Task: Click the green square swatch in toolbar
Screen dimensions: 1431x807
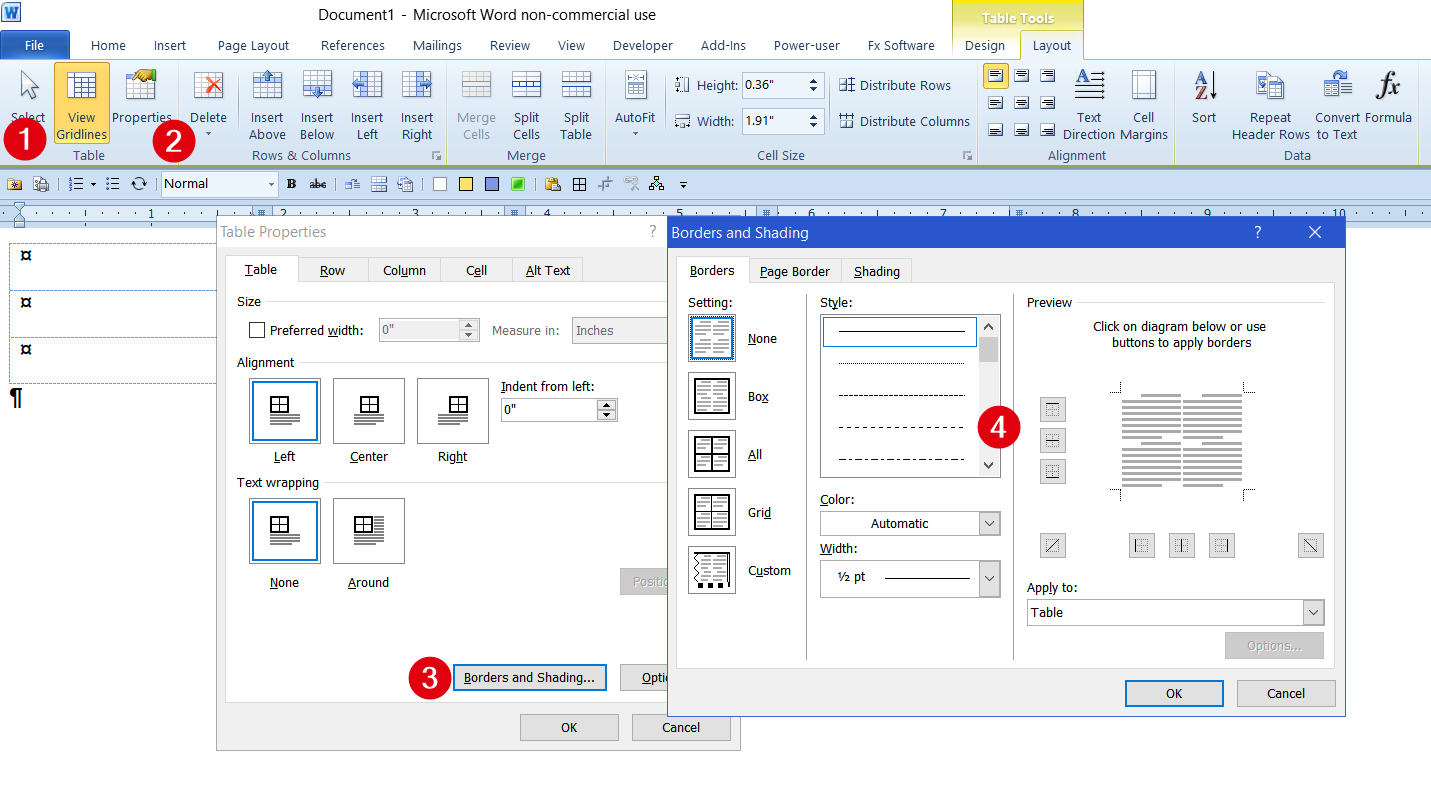Action: [x=518, y=184]
